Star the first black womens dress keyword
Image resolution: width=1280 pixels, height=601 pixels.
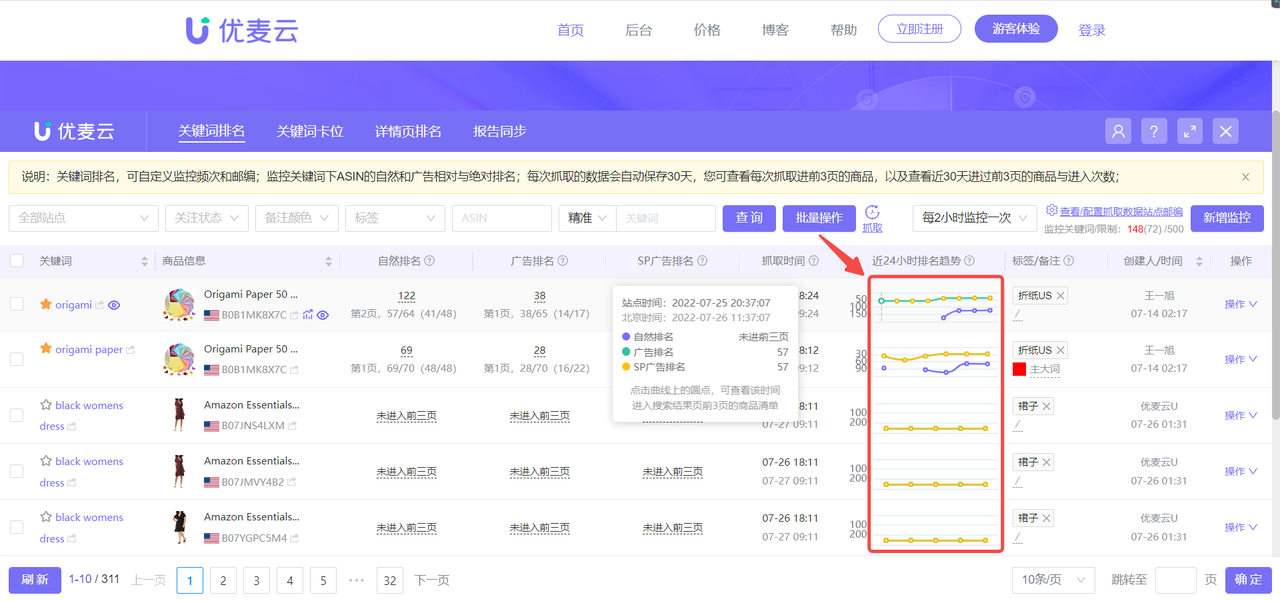[x=44, y=405]
